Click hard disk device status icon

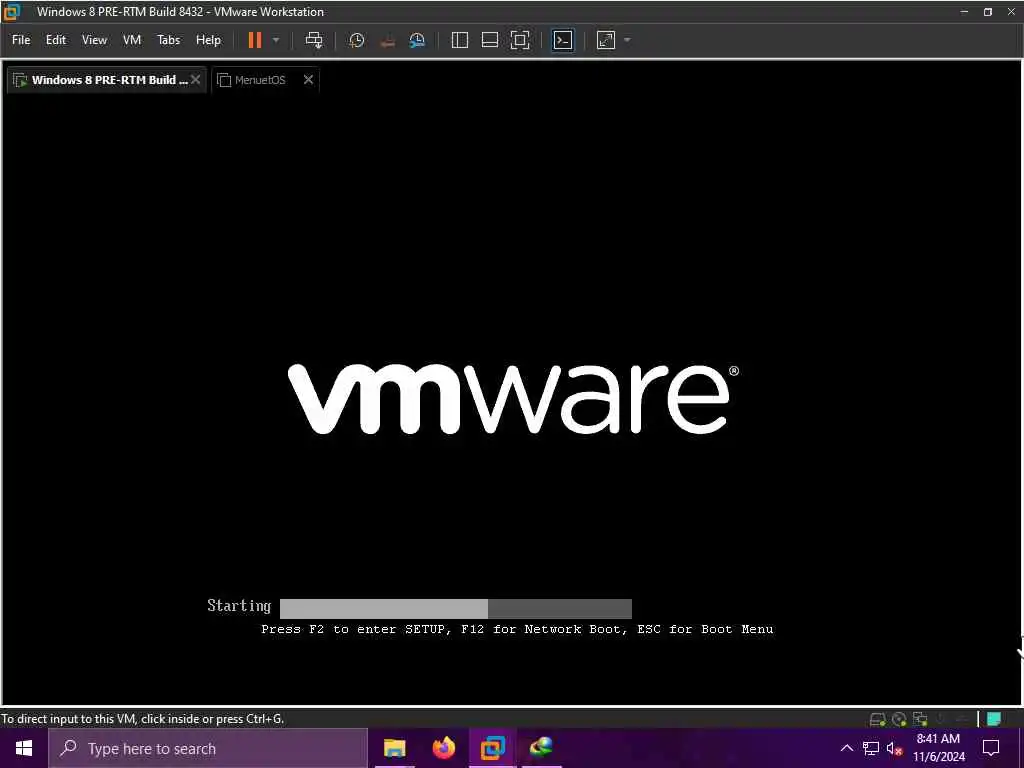tap(877, 719)
